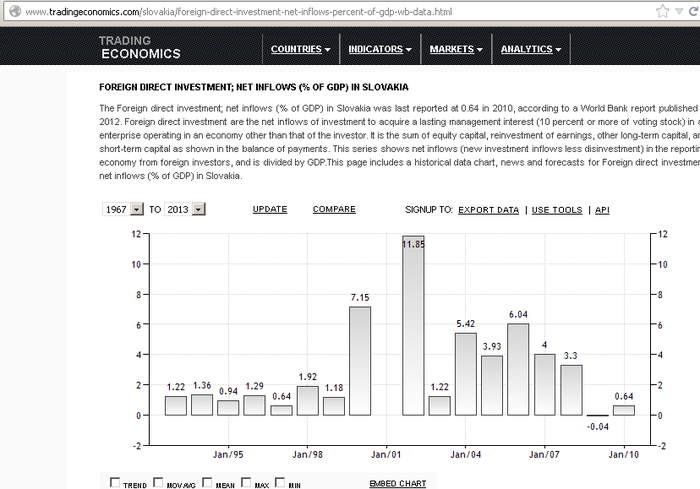Screen dimensions: 700x489
Task: Enable the Trend checkbox
Action: tap(115, 483)
